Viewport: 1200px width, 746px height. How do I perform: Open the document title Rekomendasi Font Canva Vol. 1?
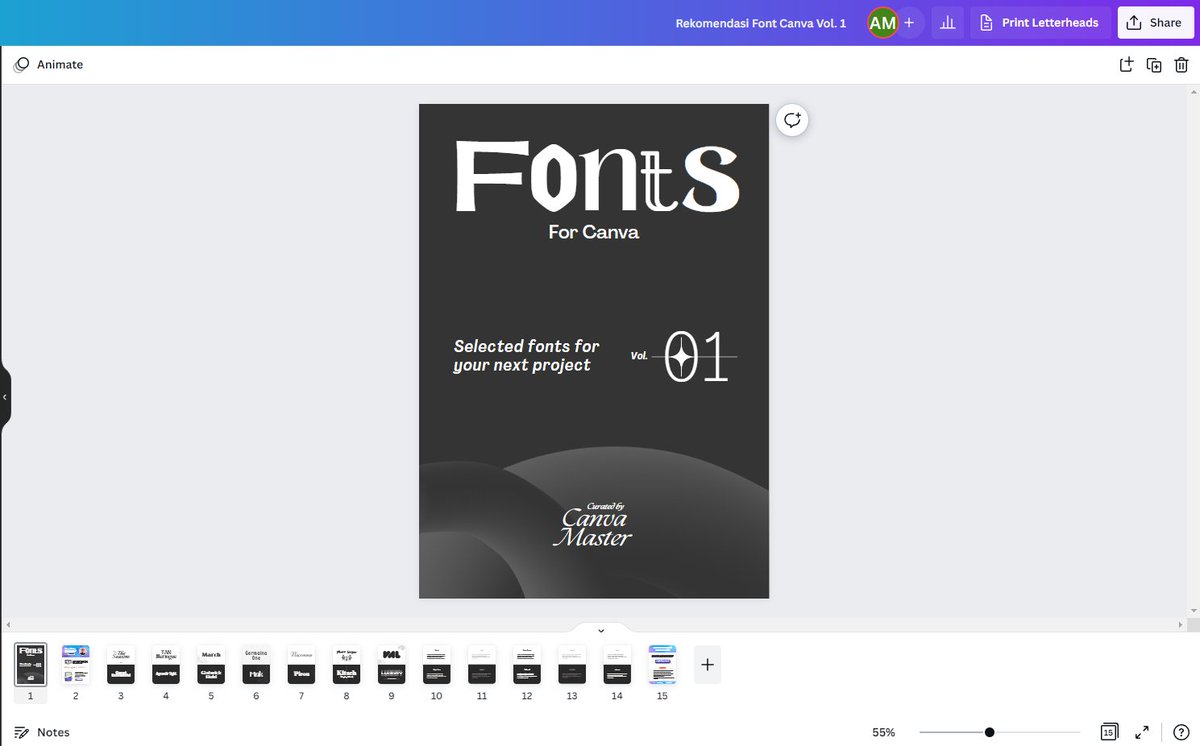coord(761,23)
